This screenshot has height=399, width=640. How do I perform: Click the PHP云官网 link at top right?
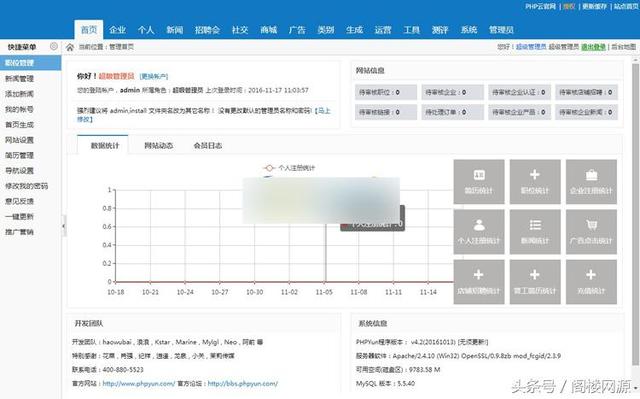540,7
